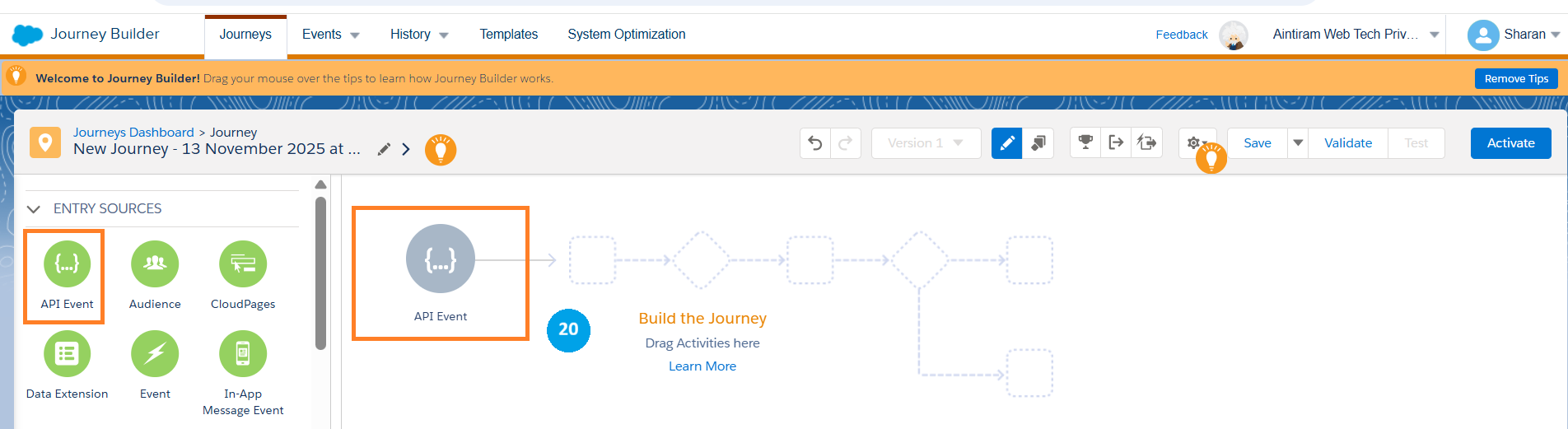This screenshot has width=1568, height=429.
Task: Click the entry sources panel scrollbar
Action: point(320,272)
